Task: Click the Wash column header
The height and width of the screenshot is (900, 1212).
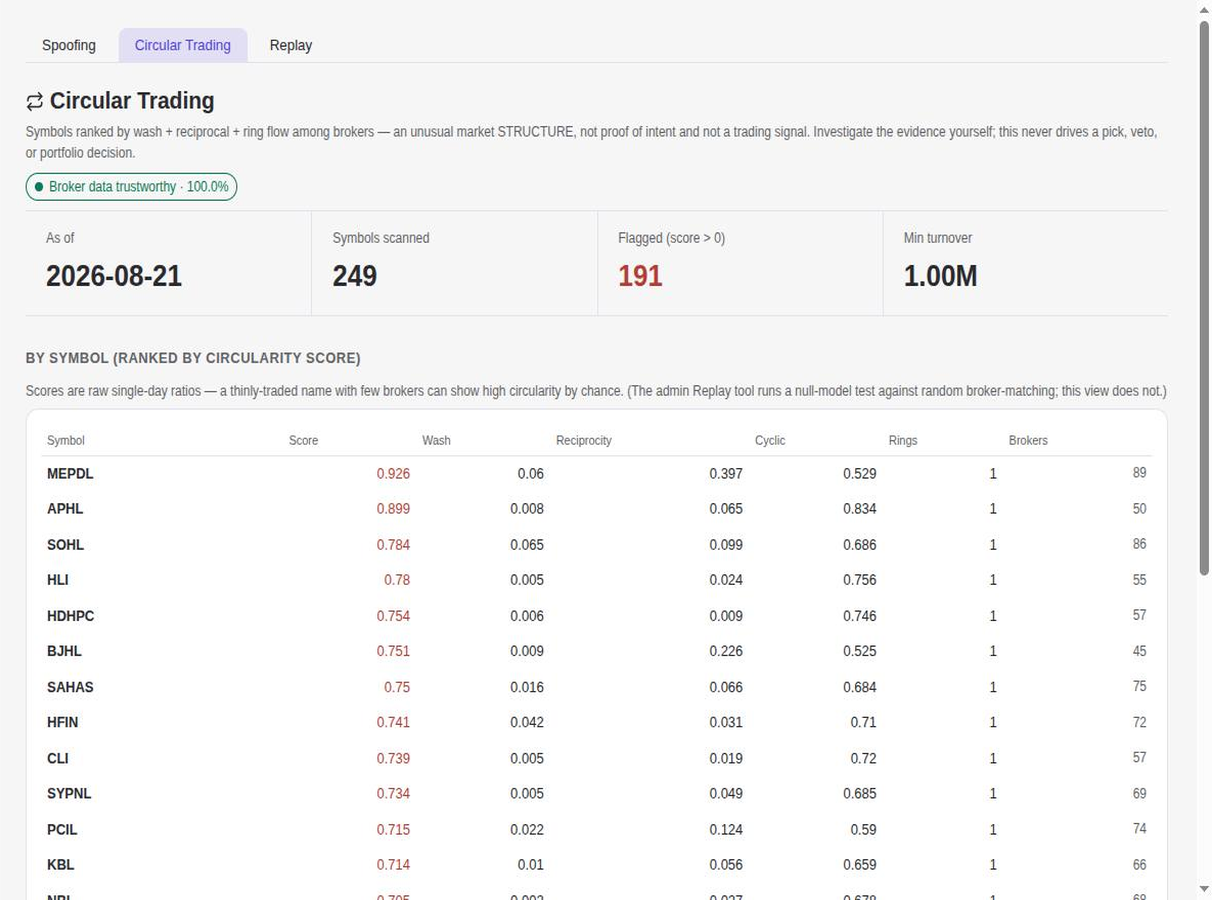Action: [x=436, y=440]
